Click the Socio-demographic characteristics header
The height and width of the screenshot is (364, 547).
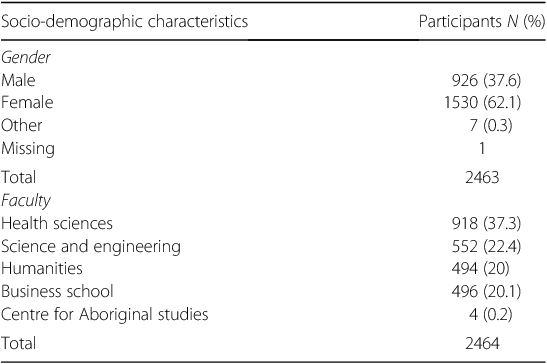[125, 22]
